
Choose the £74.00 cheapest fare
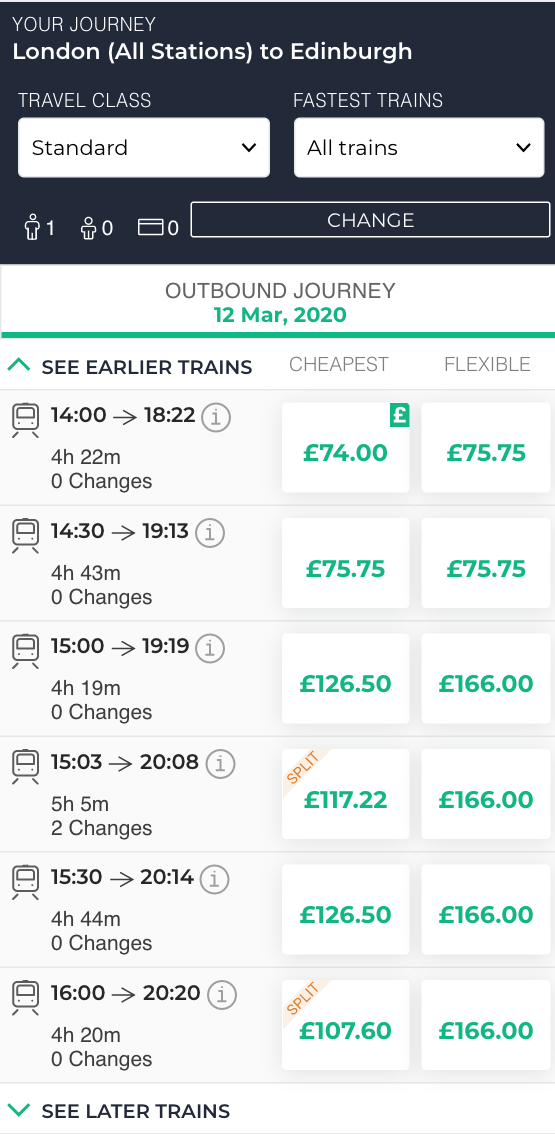click(345, 448)
